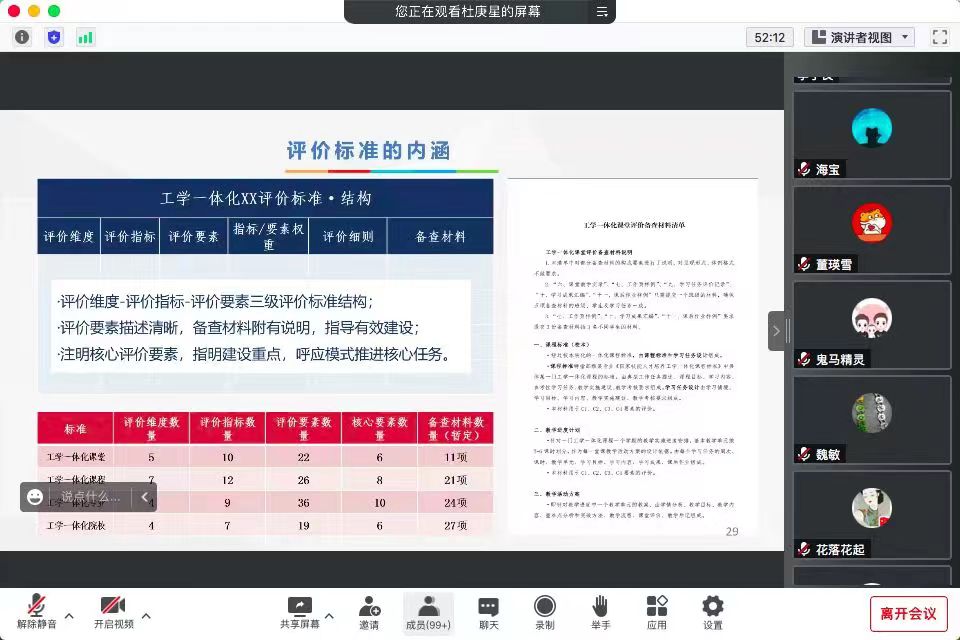
Task: Turn on camera with 开启视频
Action: [113, 613]
